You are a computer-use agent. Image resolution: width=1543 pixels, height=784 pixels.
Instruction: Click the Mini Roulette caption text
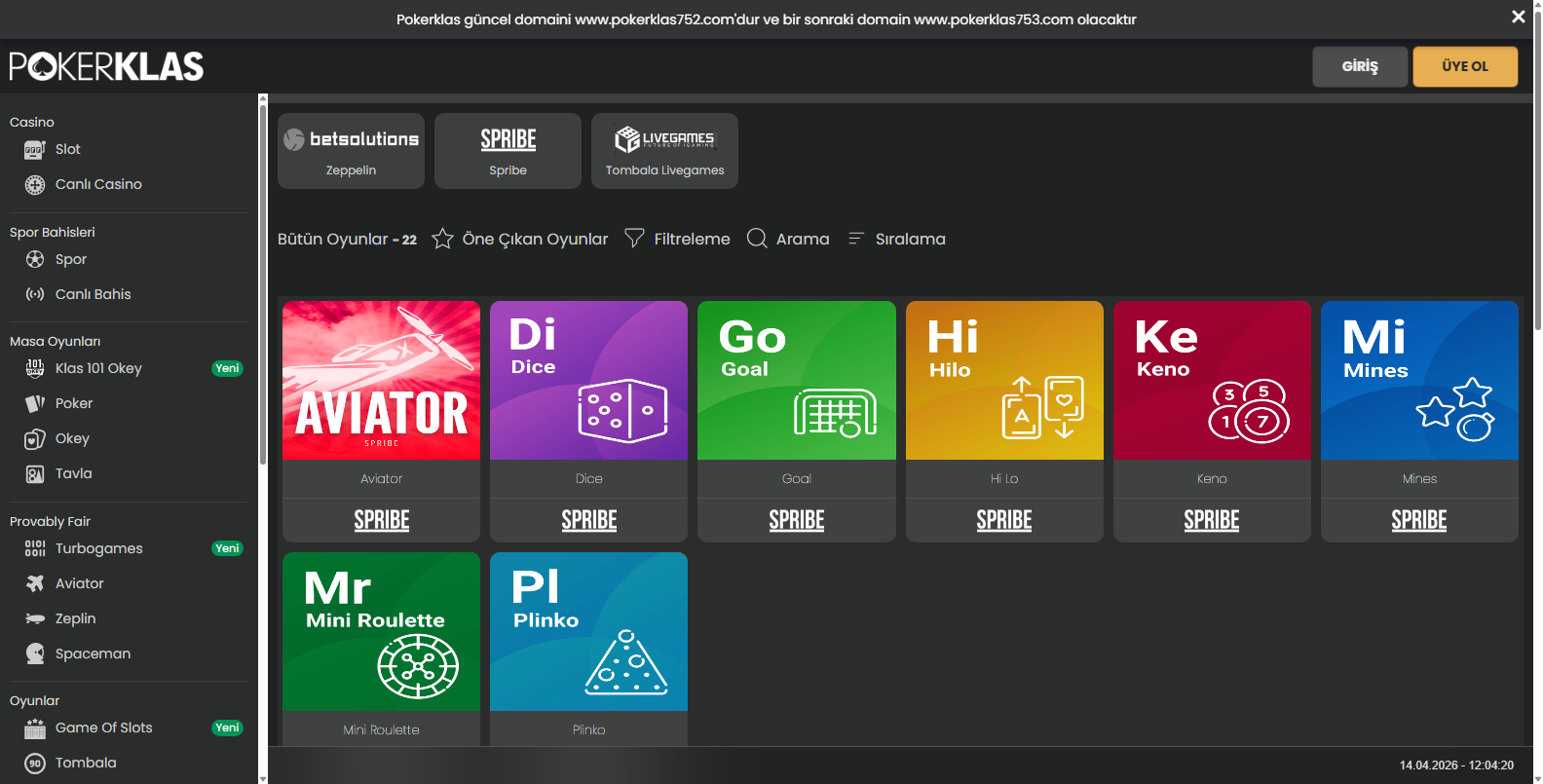pyautogui.click(x=381, y=730)
